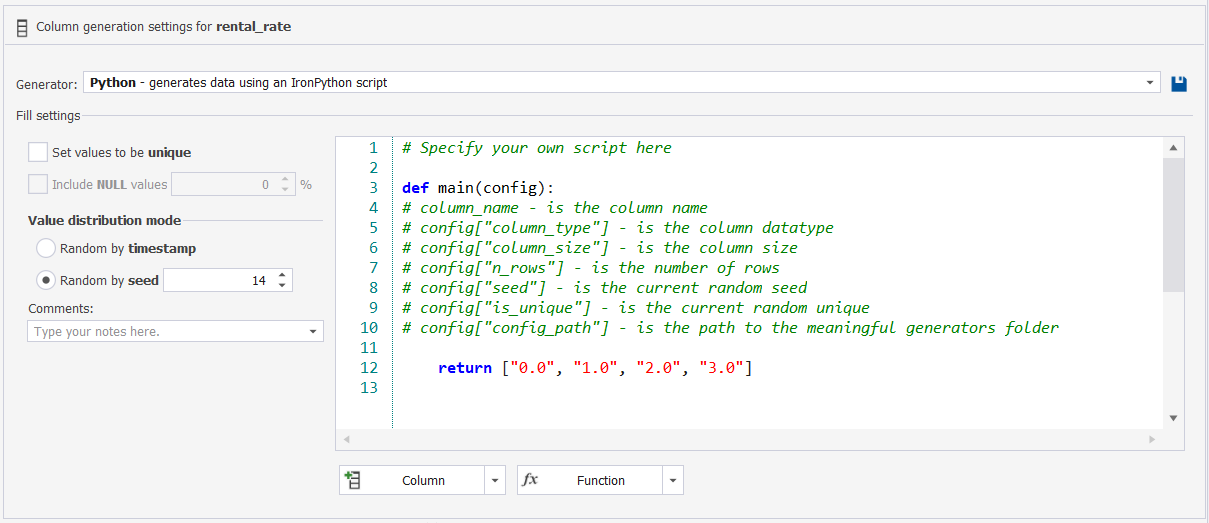
Task: Click the script editor scroll up arrow
Action: click(1174, 148)
